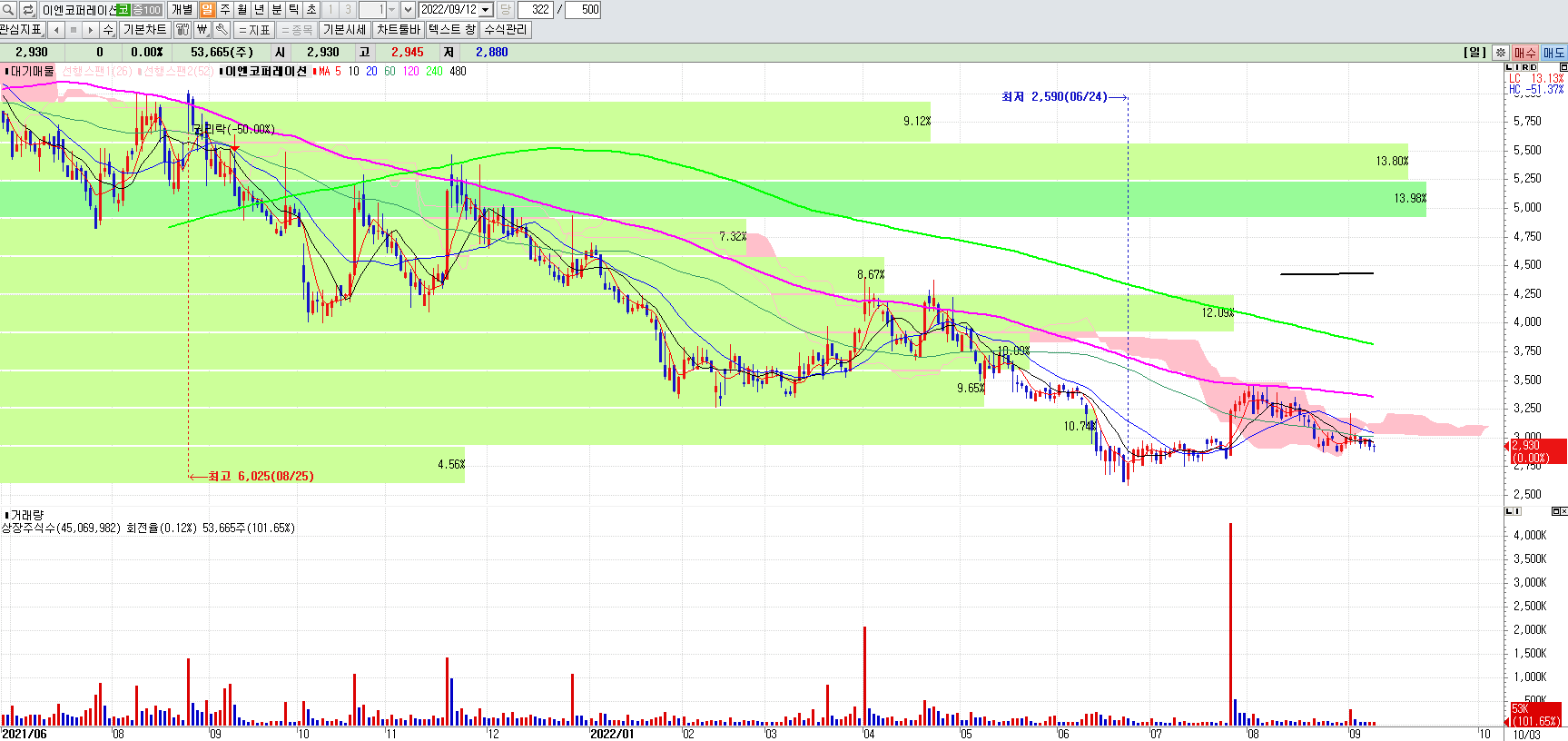Click the low price value 2,880
The image size is (1568, 741).
[x=492, y=52]
